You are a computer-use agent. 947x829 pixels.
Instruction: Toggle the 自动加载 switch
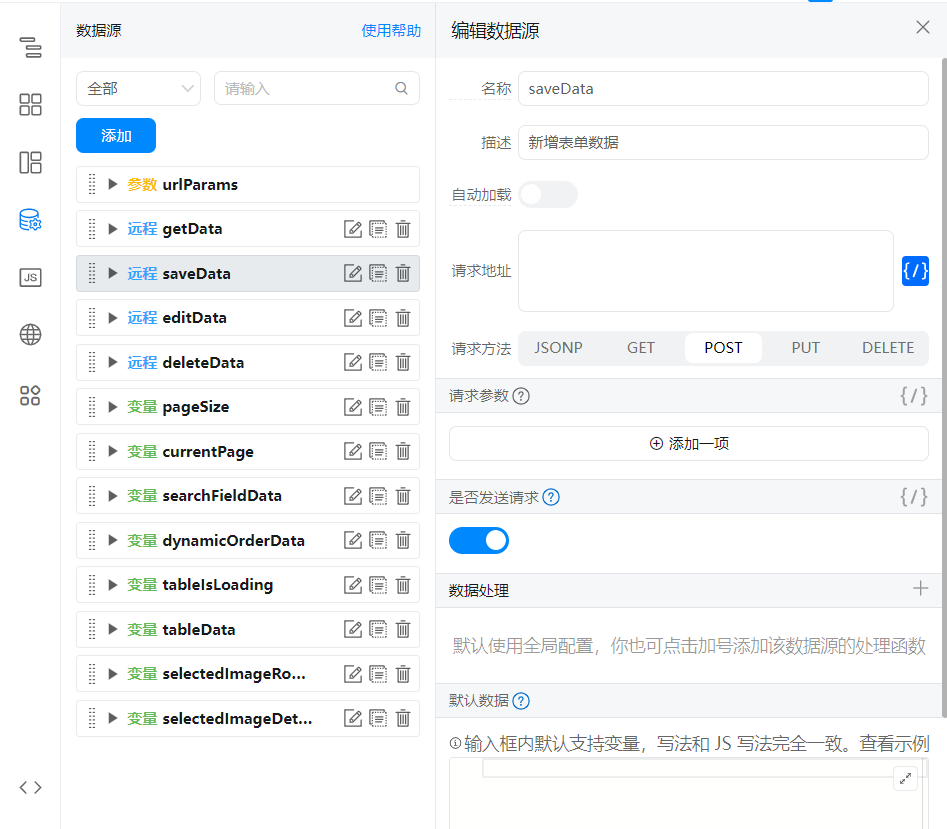(547, 195)
